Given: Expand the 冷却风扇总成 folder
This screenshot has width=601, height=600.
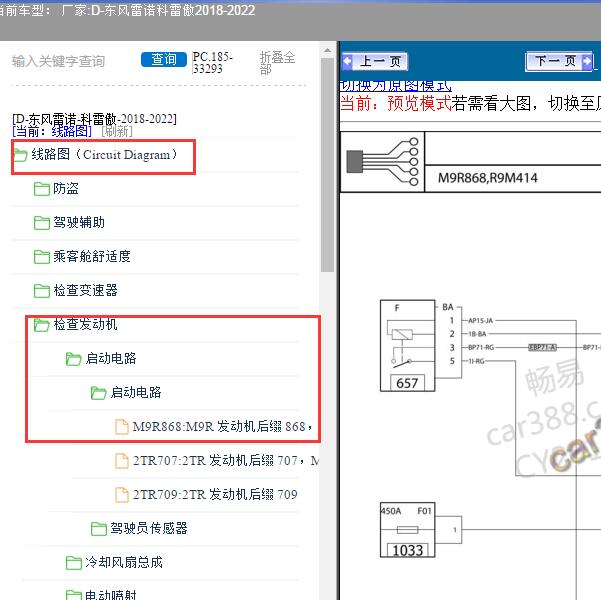Looking at the screenshot, I should 124,562.
